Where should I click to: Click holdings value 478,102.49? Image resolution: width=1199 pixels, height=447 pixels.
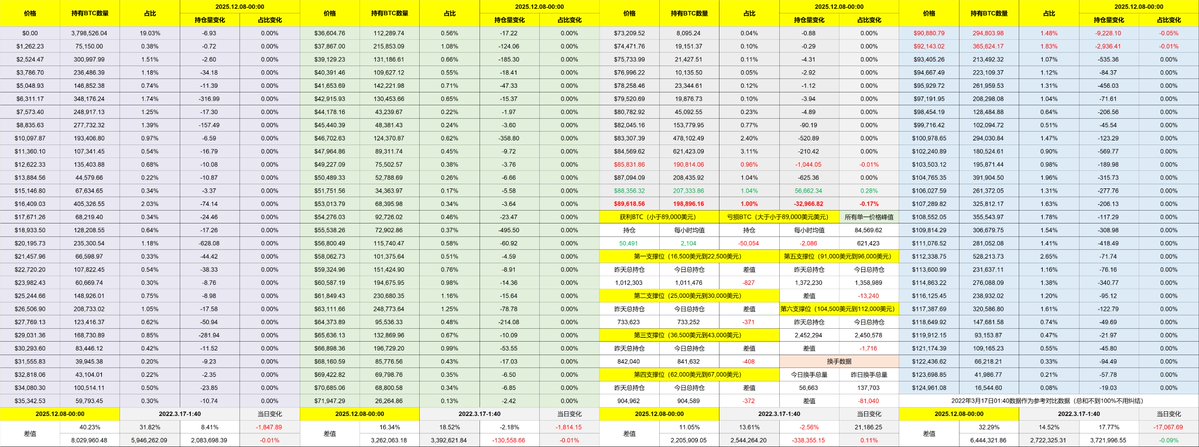pos(690,138)
